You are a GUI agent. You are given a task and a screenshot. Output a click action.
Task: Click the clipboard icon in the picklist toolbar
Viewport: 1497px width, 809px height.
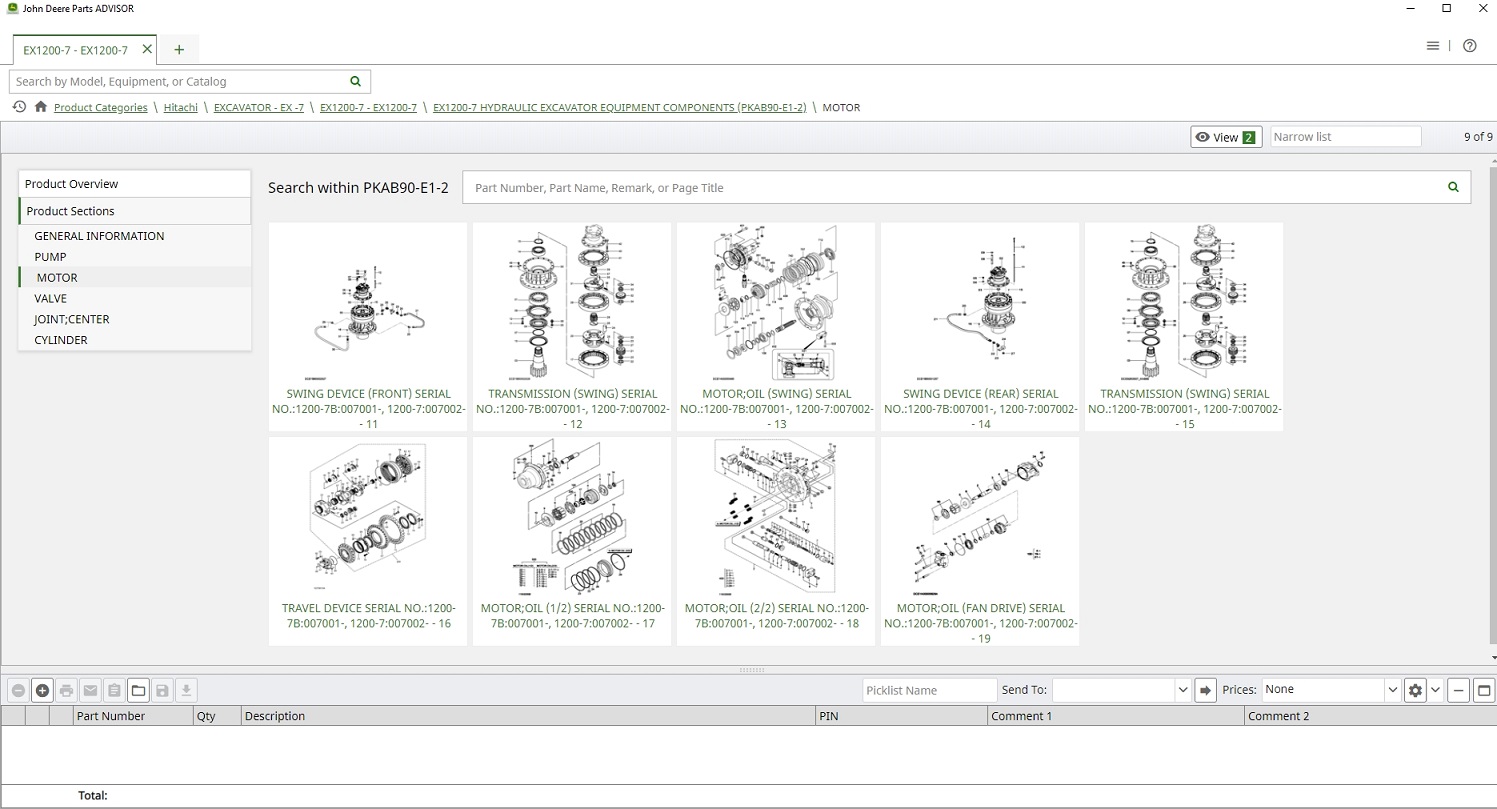[114, 690]
